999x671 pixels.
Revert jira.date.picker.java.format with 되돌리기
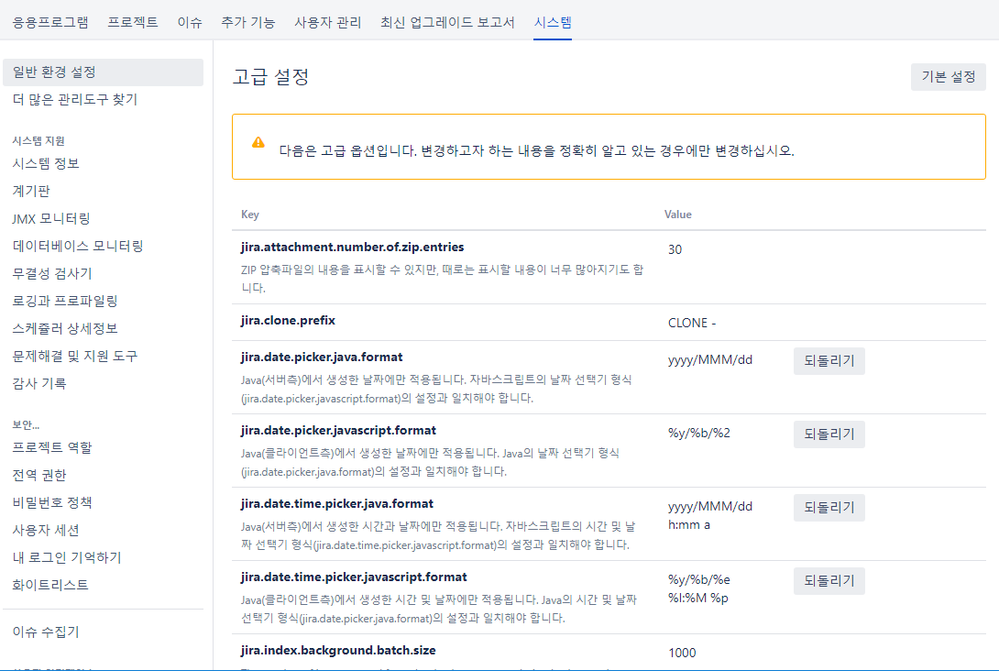click(829, 361)
